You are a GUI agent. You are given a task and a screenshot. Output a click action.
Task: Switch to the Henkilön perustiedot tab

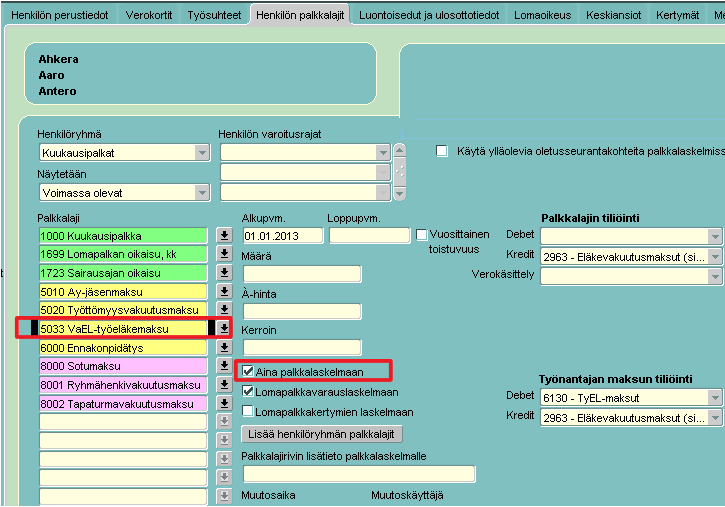click(x=60, y=15)
